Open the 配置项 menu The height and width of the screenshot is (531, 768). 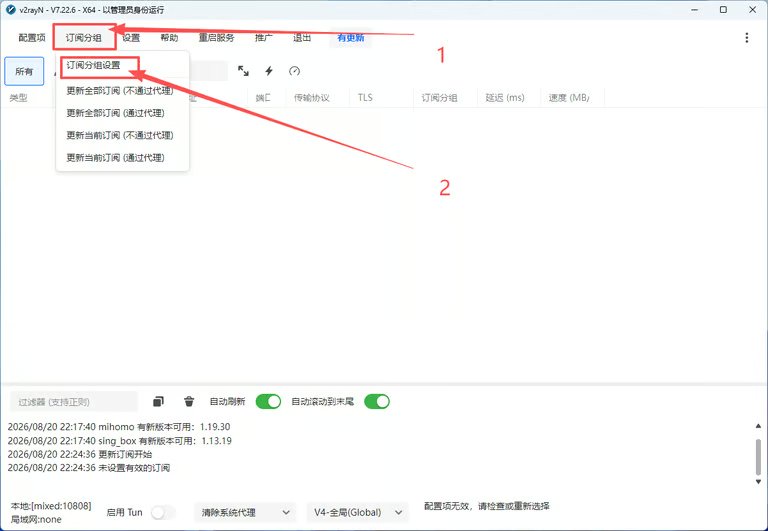coord(32,38)
